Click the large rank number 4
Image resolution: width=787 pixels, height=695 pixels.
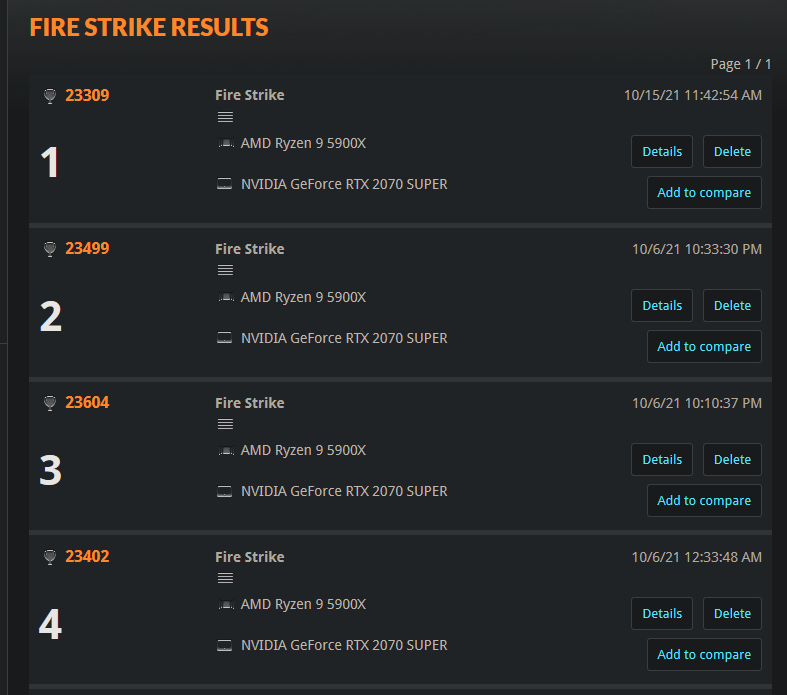(50, 624)
